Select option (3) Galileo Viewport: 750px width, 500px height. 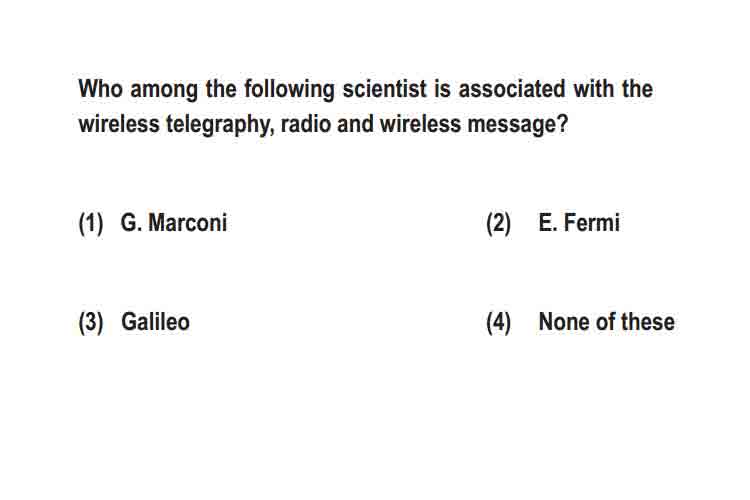coord(134,322)
